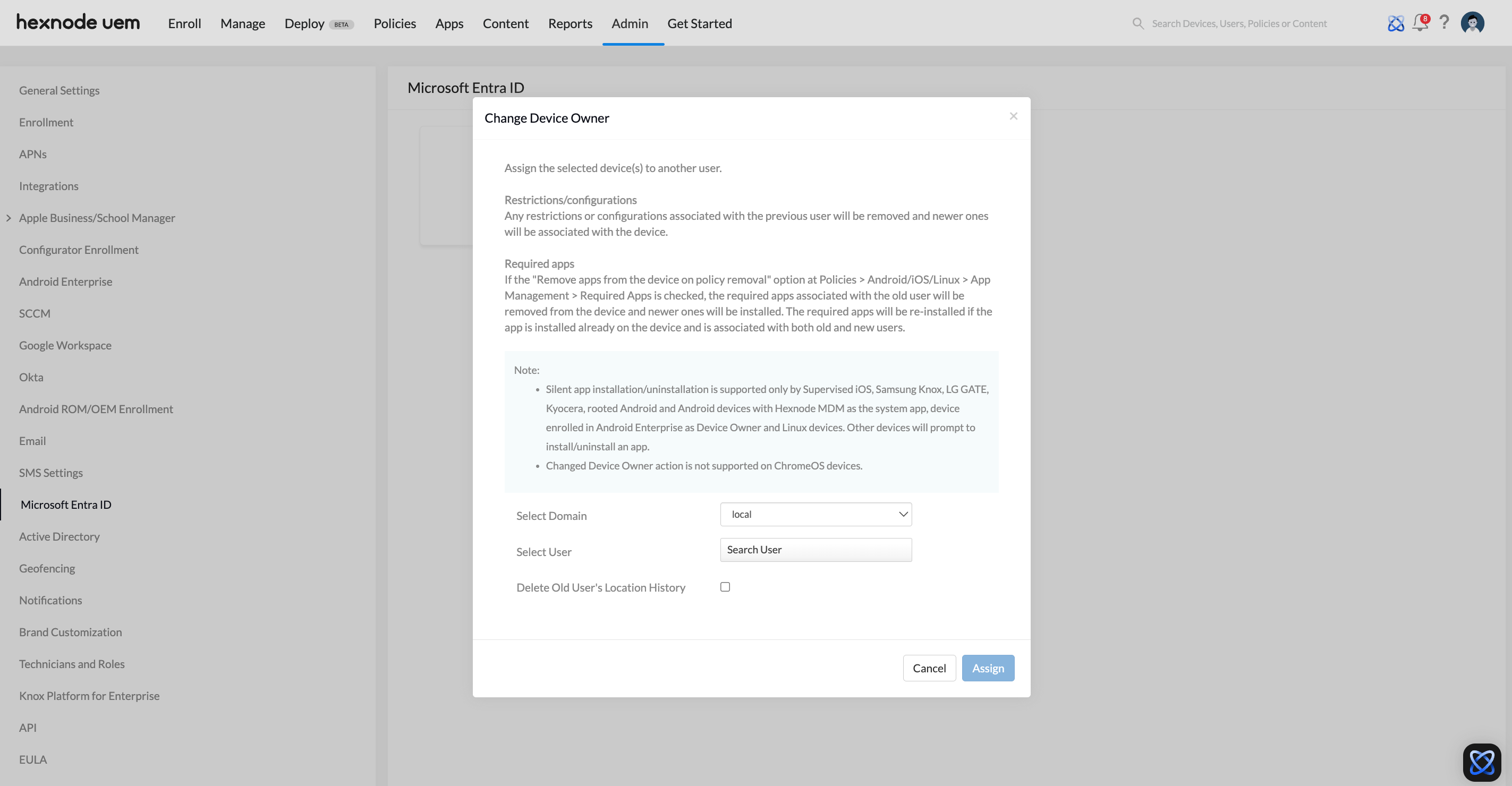Open Knox Platform for Enterprise
This screenshot has width=1512, height=786.
pos(89,696)
